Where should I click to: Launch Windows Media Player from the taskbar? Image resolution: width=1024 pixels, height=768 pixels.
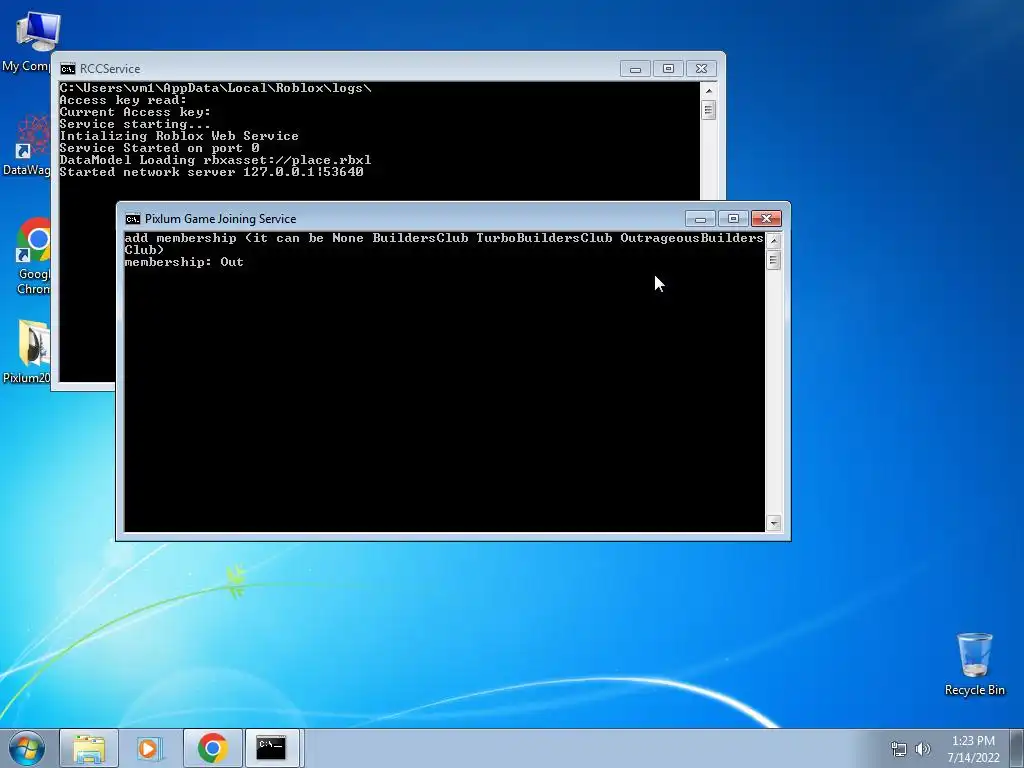point(150,748)
